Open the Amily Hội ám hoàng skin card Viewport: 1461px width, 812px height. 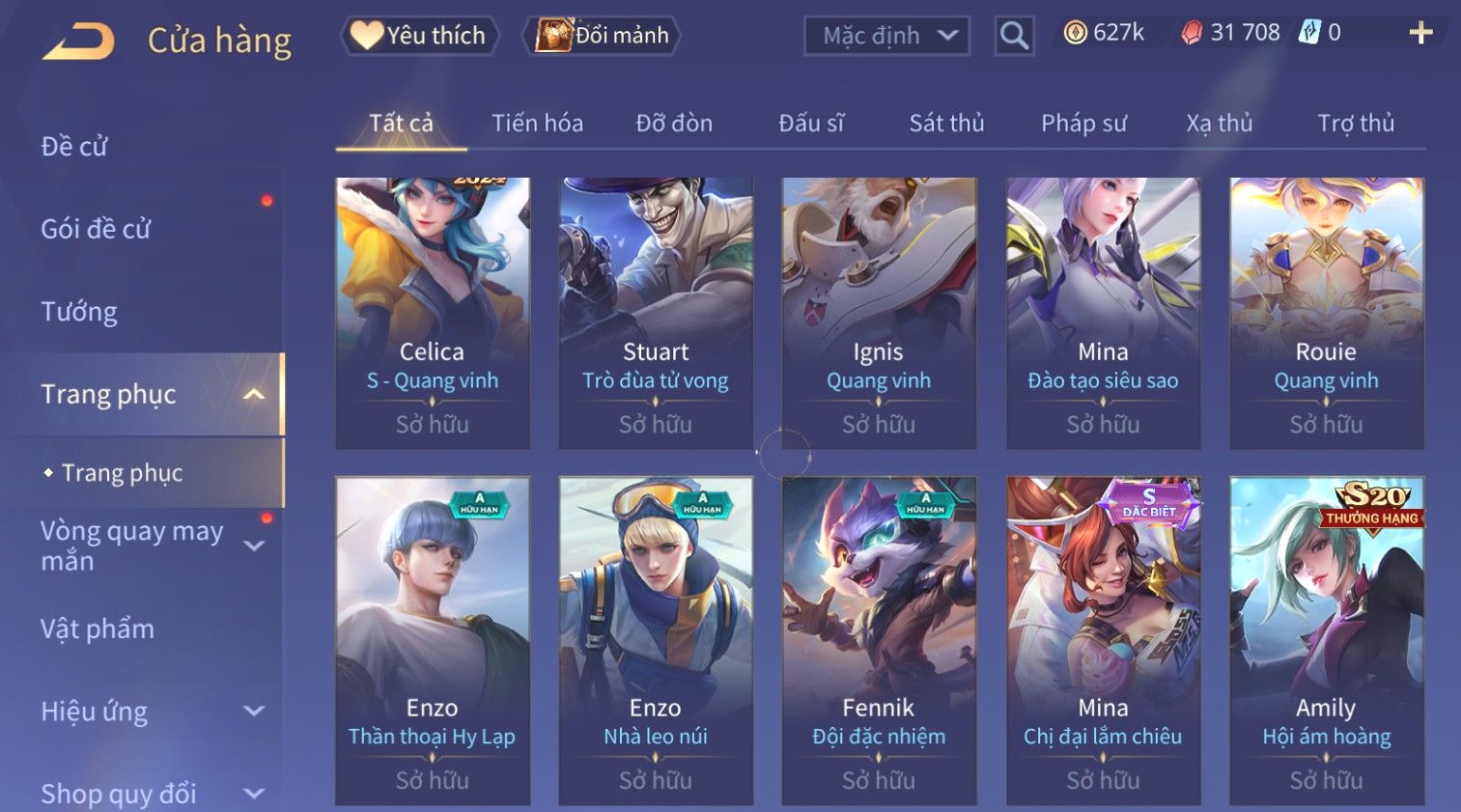tap(1327, 640)
